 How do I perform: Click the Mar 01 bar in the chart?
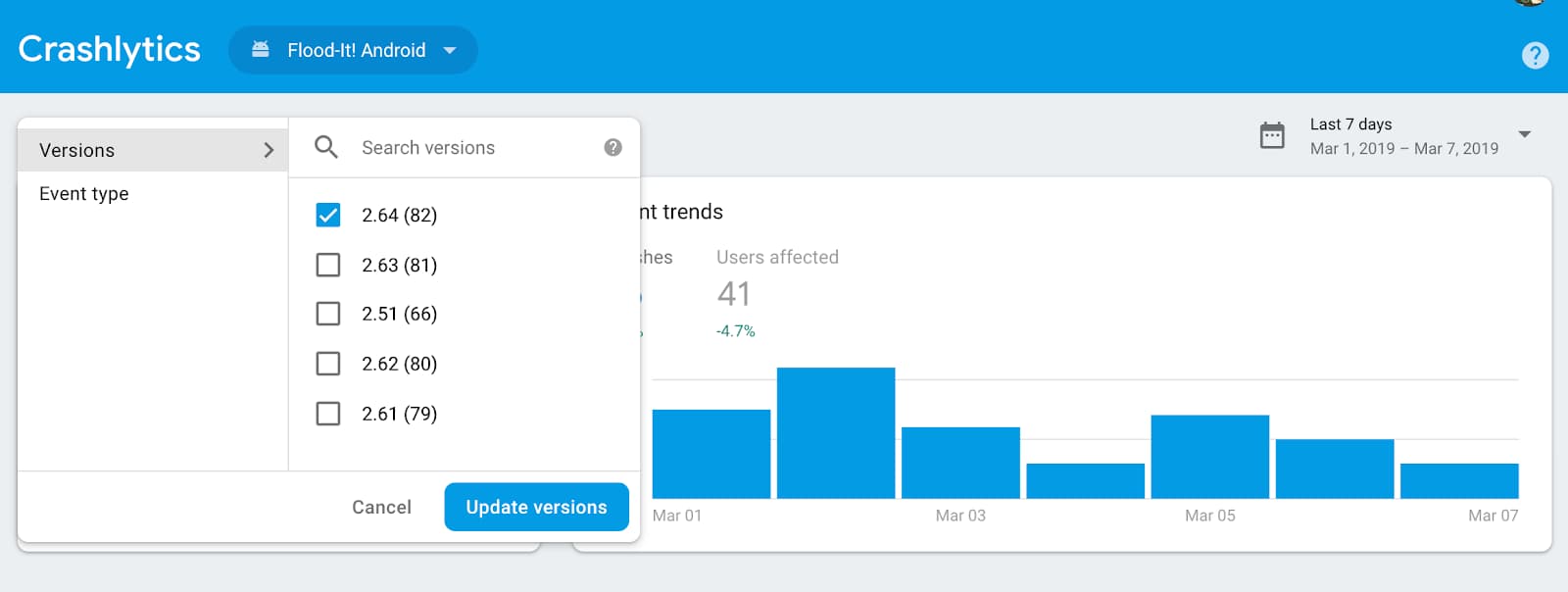711,454
